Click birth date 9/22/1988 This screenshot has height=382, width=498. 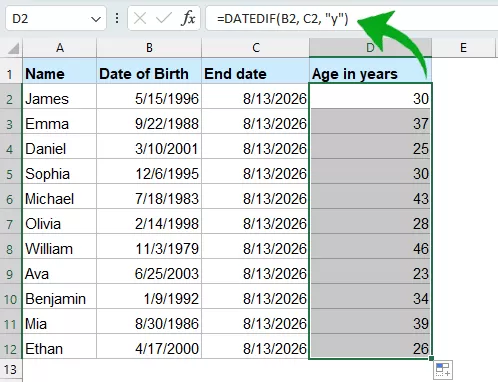click(149, 121)
